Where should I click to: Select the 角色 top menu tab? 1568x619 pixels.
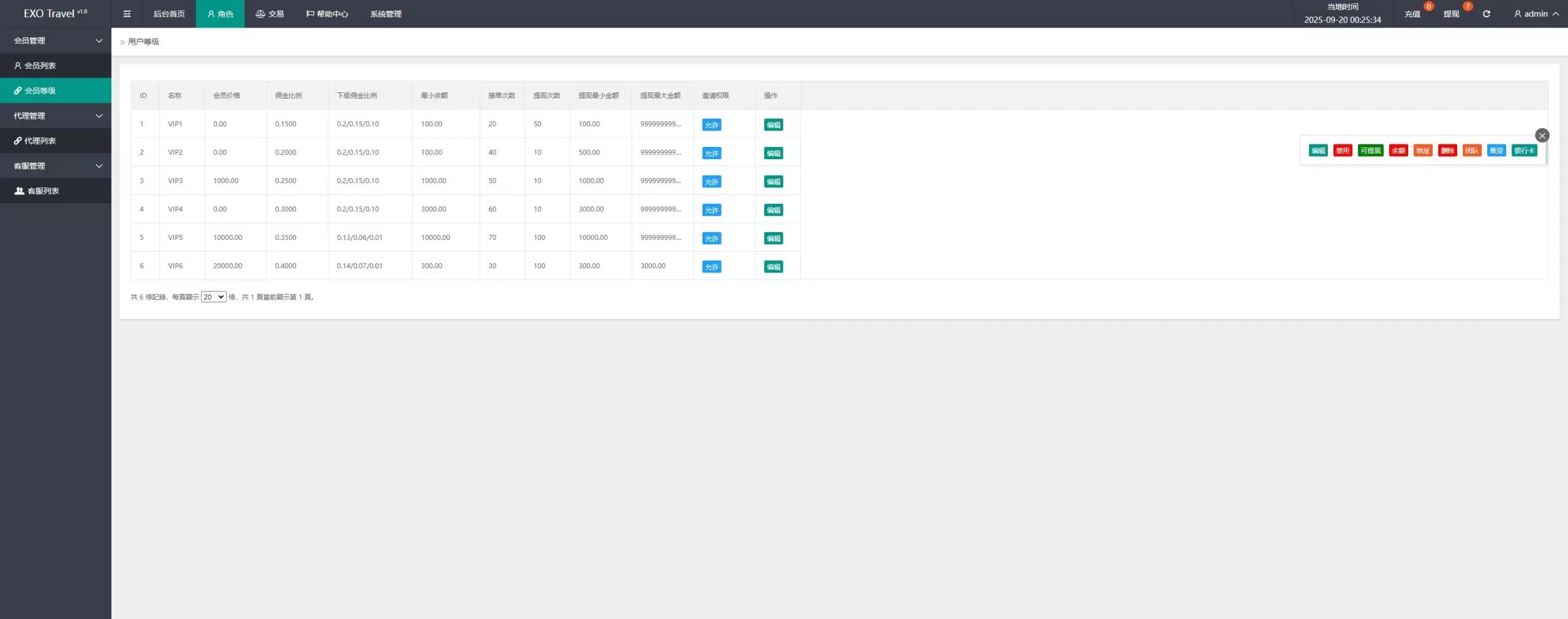coord(220,13)
